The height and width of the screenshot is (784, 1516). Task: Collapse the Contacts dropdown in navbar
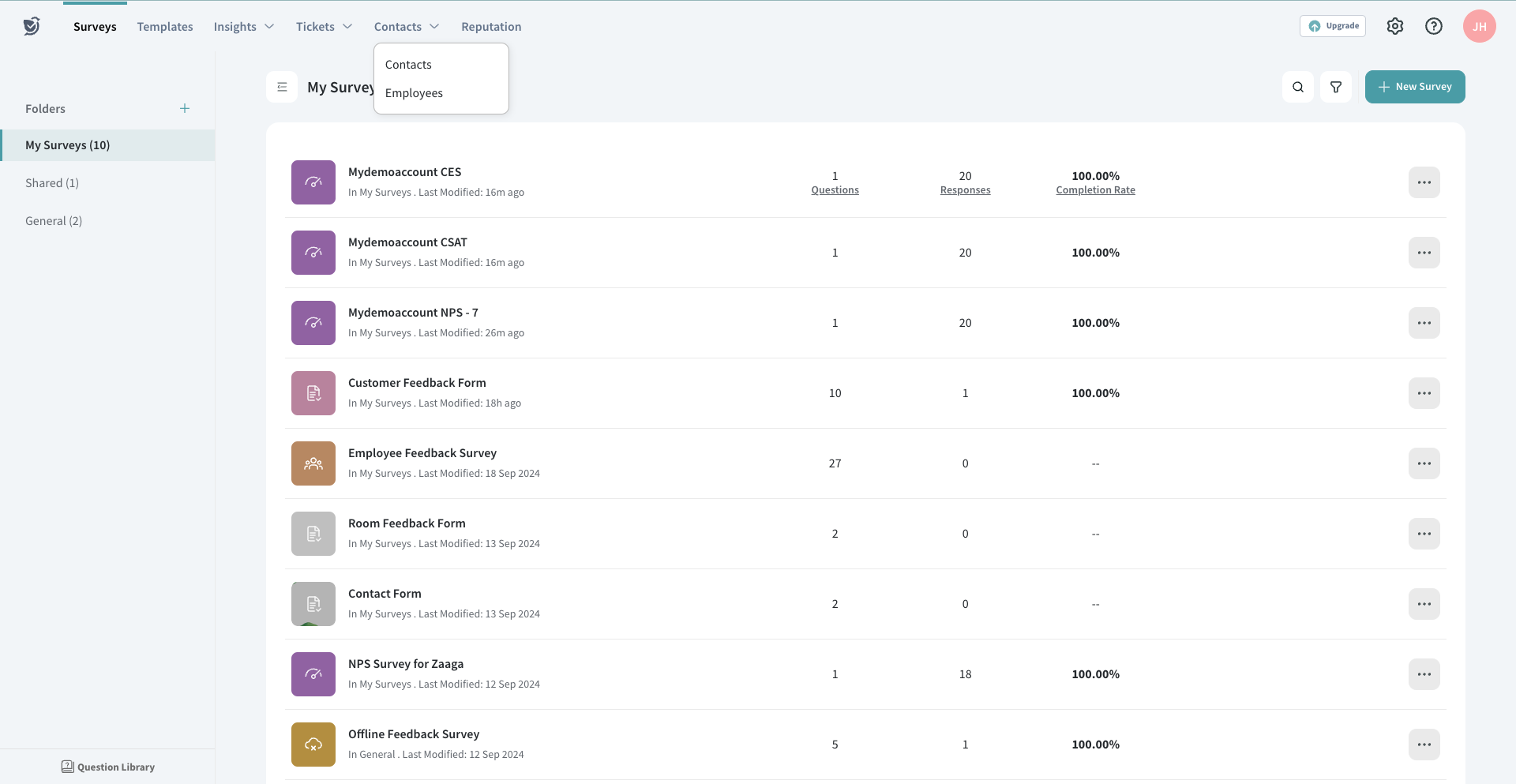pos(406,27)
